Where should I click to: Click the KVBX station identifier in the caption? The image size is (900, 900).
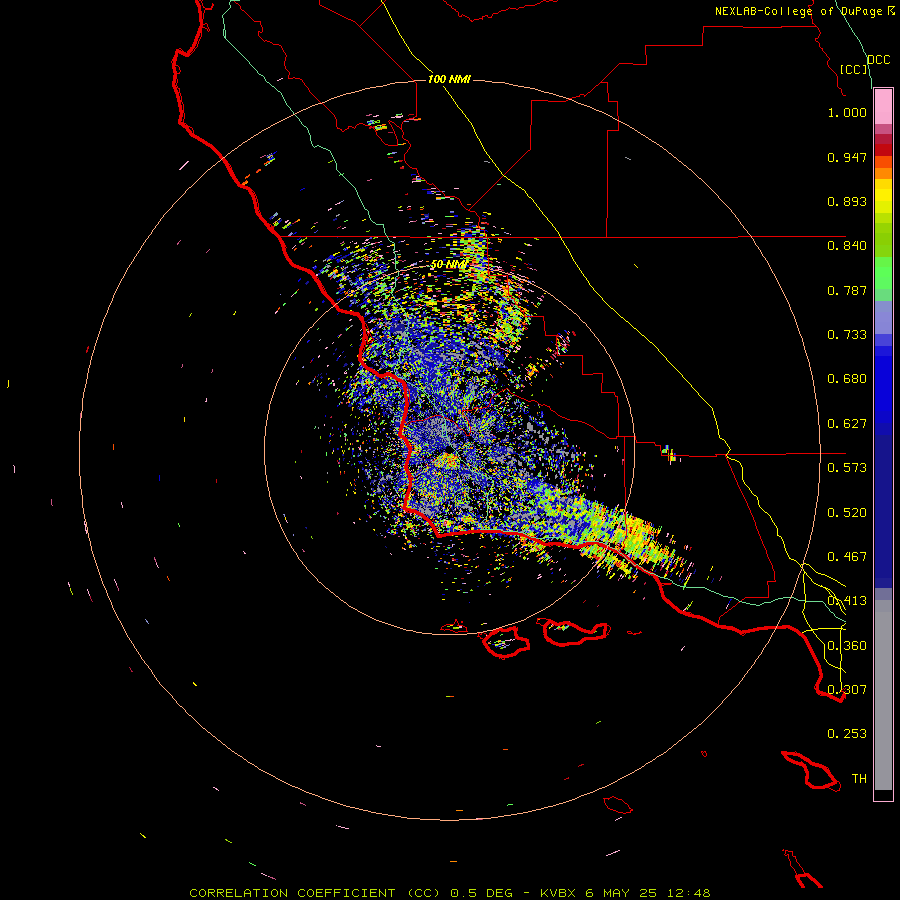(560, 893)
